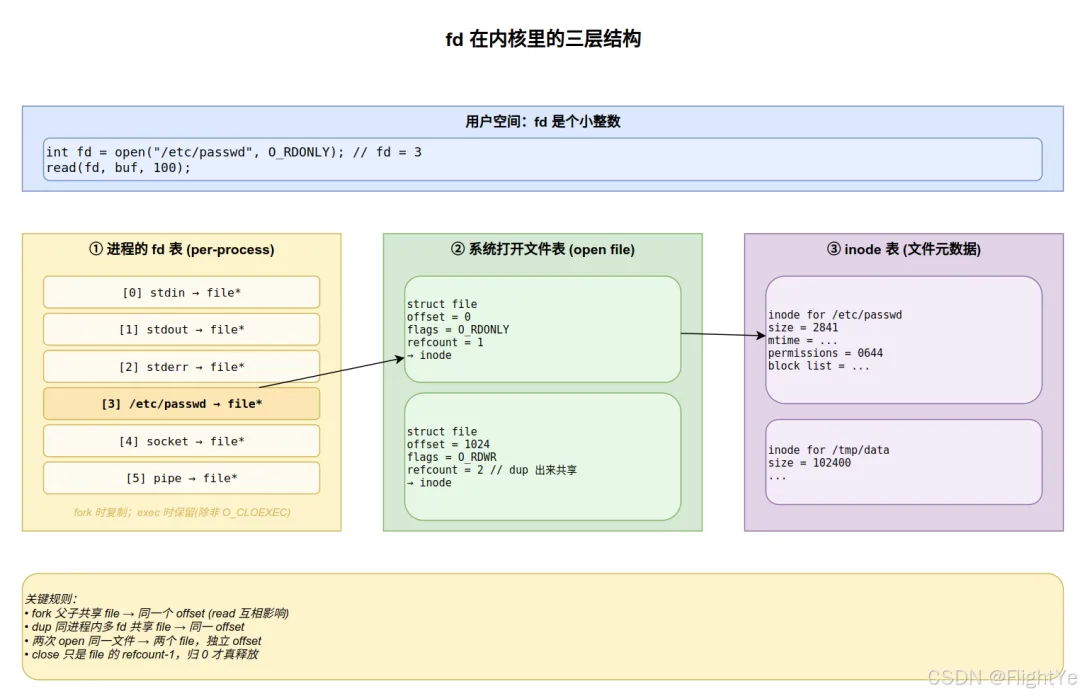
Task: Click the "refcount = 1" line
Action: click(445, 342)
